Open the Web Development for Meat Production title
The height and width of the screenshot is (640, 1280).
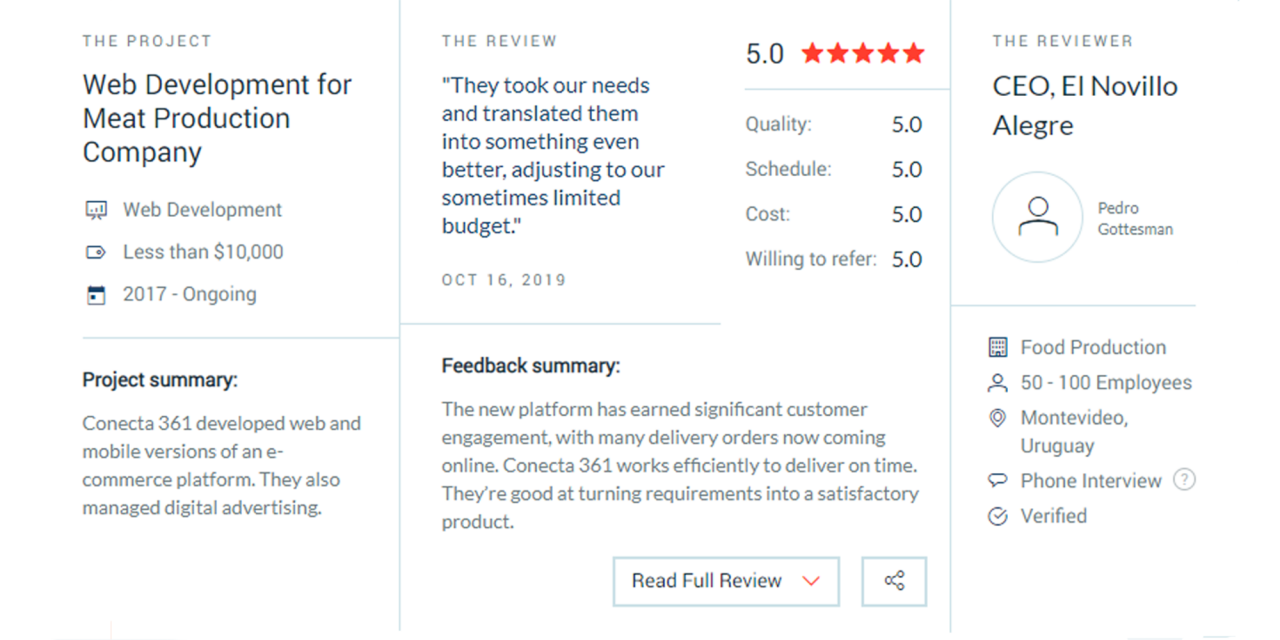[217, 118]
